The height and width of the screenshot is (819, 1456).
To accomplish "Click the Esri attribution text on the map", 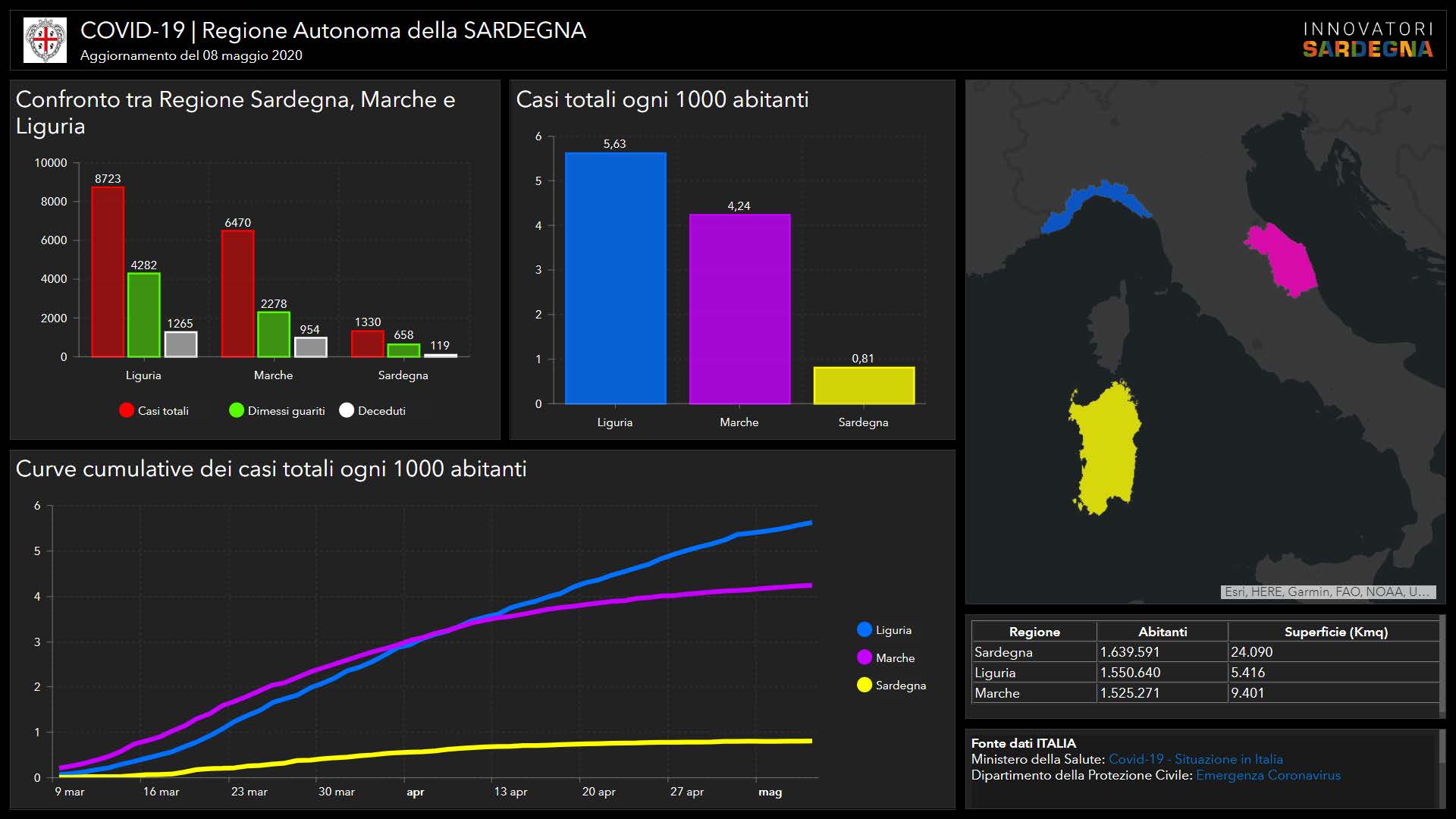I will coord(1327,591).
